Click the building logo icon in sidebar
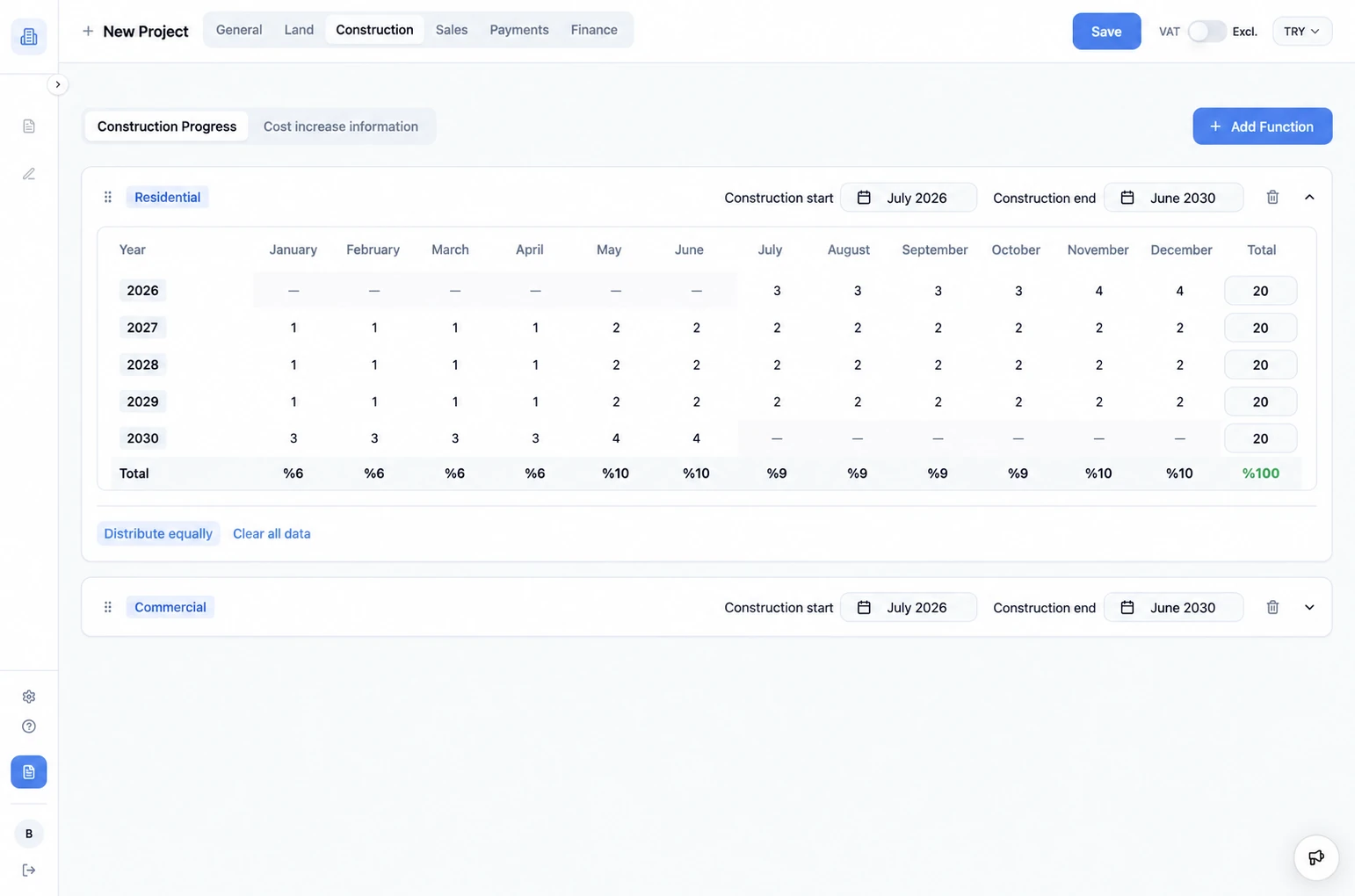Image resolution: width=1355 pixels, height=896 pixels. (x=29, y=37)
